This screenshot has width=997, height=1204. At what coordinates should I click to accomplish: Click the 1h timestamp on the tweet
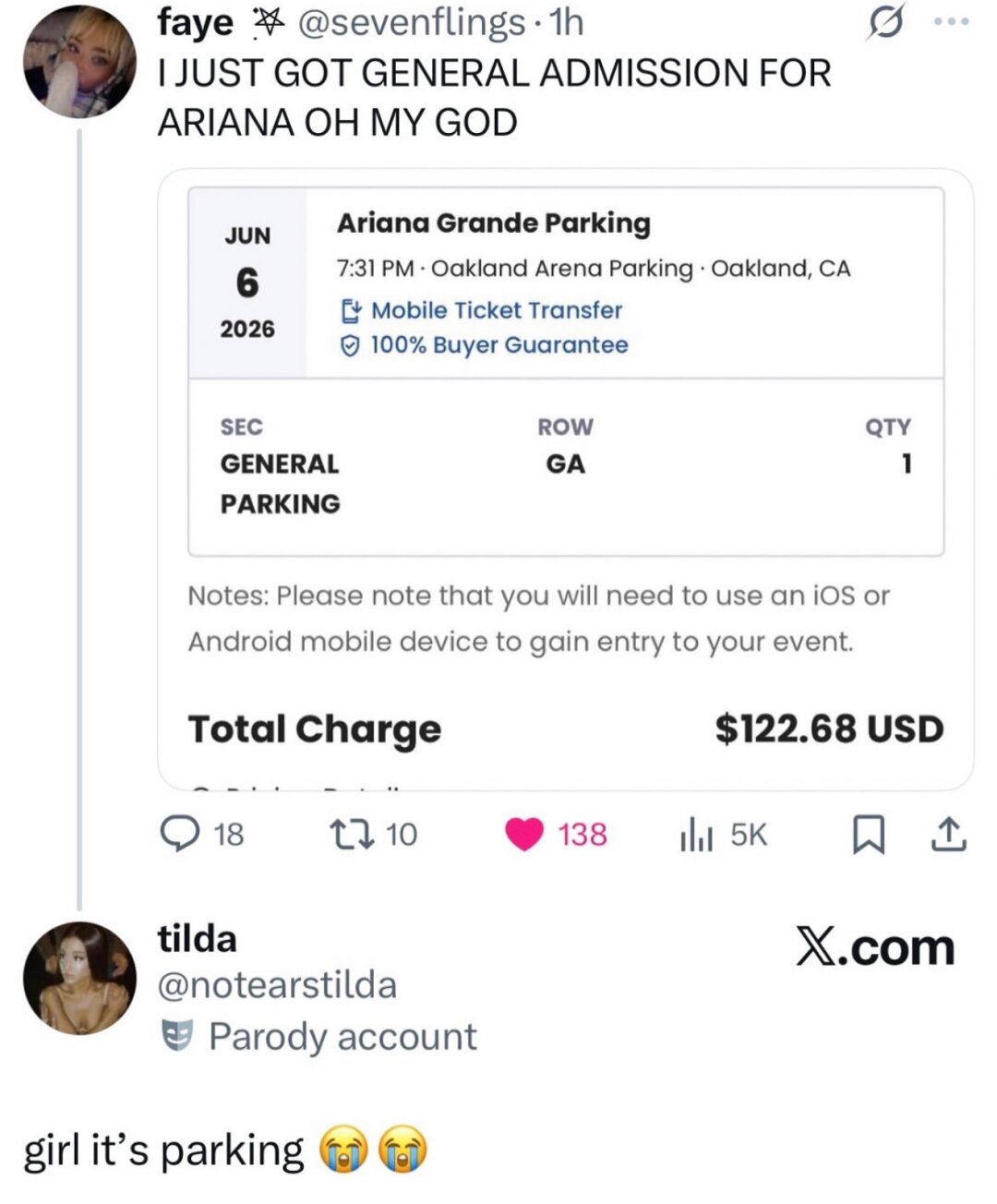(x=567, y=22)
